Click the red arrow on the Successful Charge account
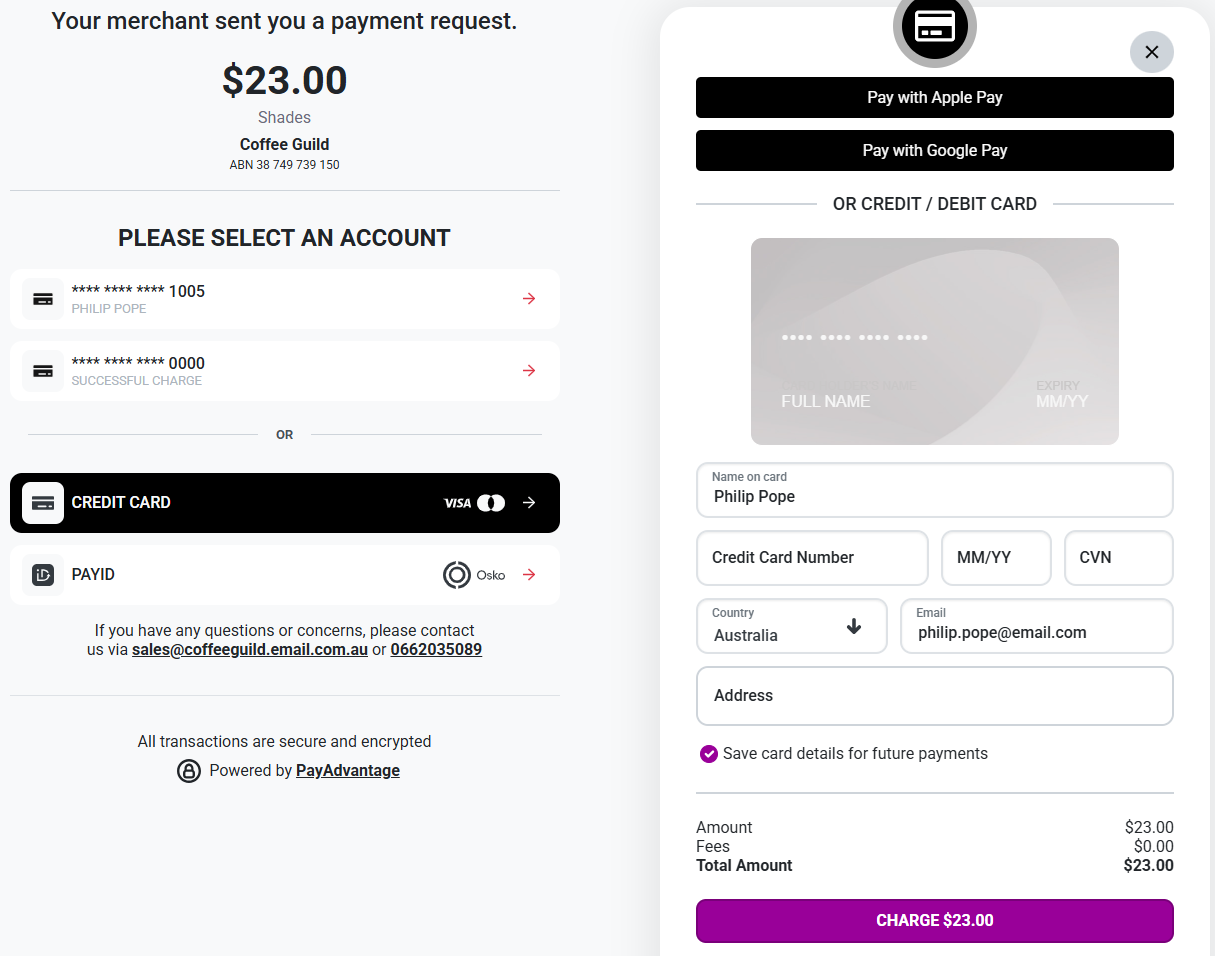The image size is (1215, 956). pos(529,370)
